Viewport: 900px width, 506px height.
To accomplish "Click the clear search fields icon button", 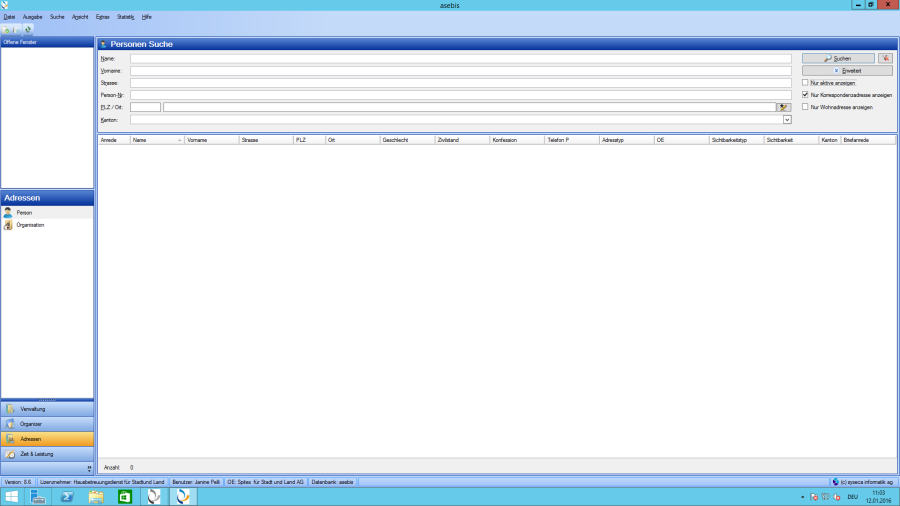I will click(886, 58).
